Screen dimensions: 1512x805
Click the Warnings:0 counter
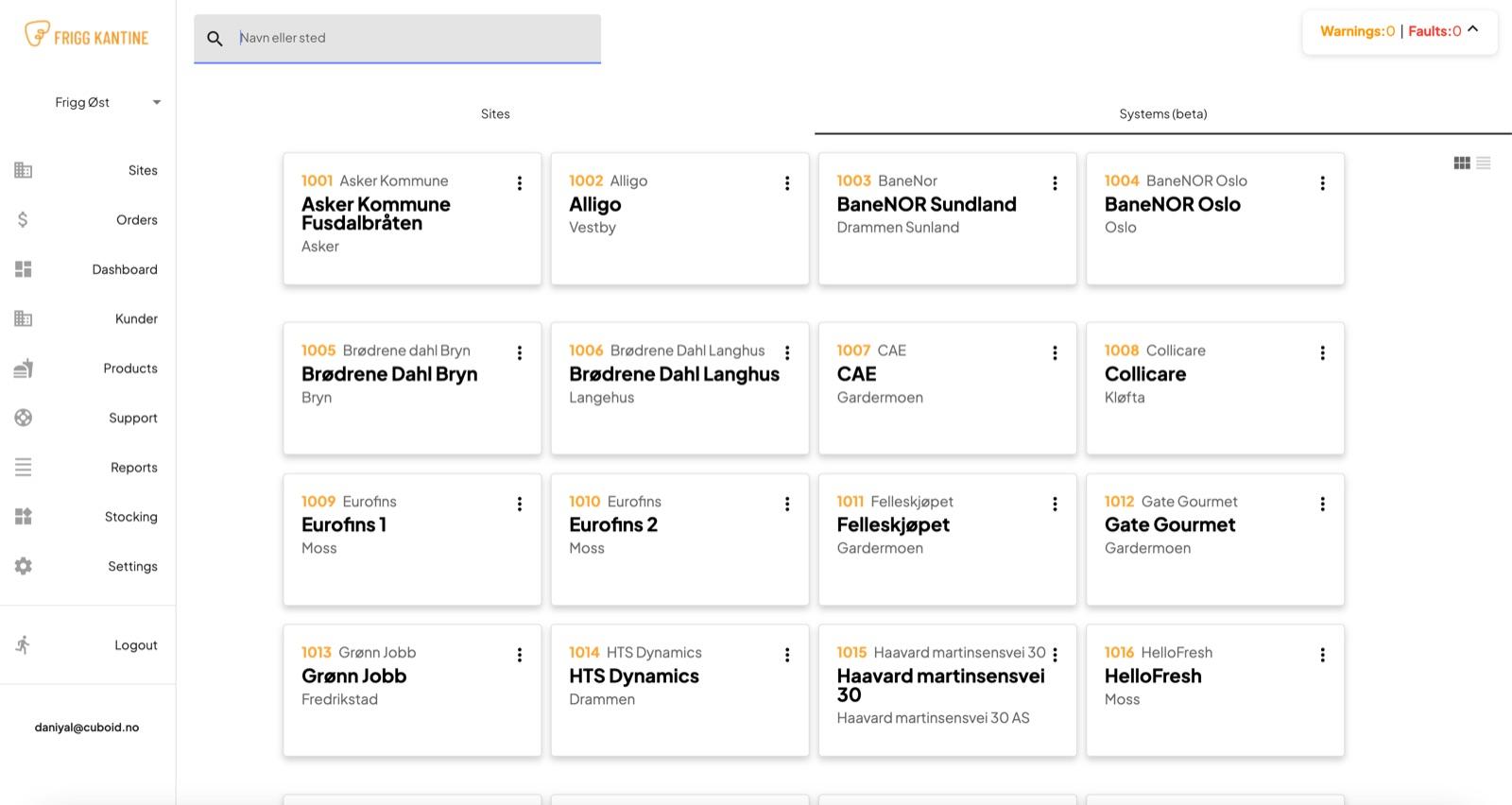tap(1357, 31)
